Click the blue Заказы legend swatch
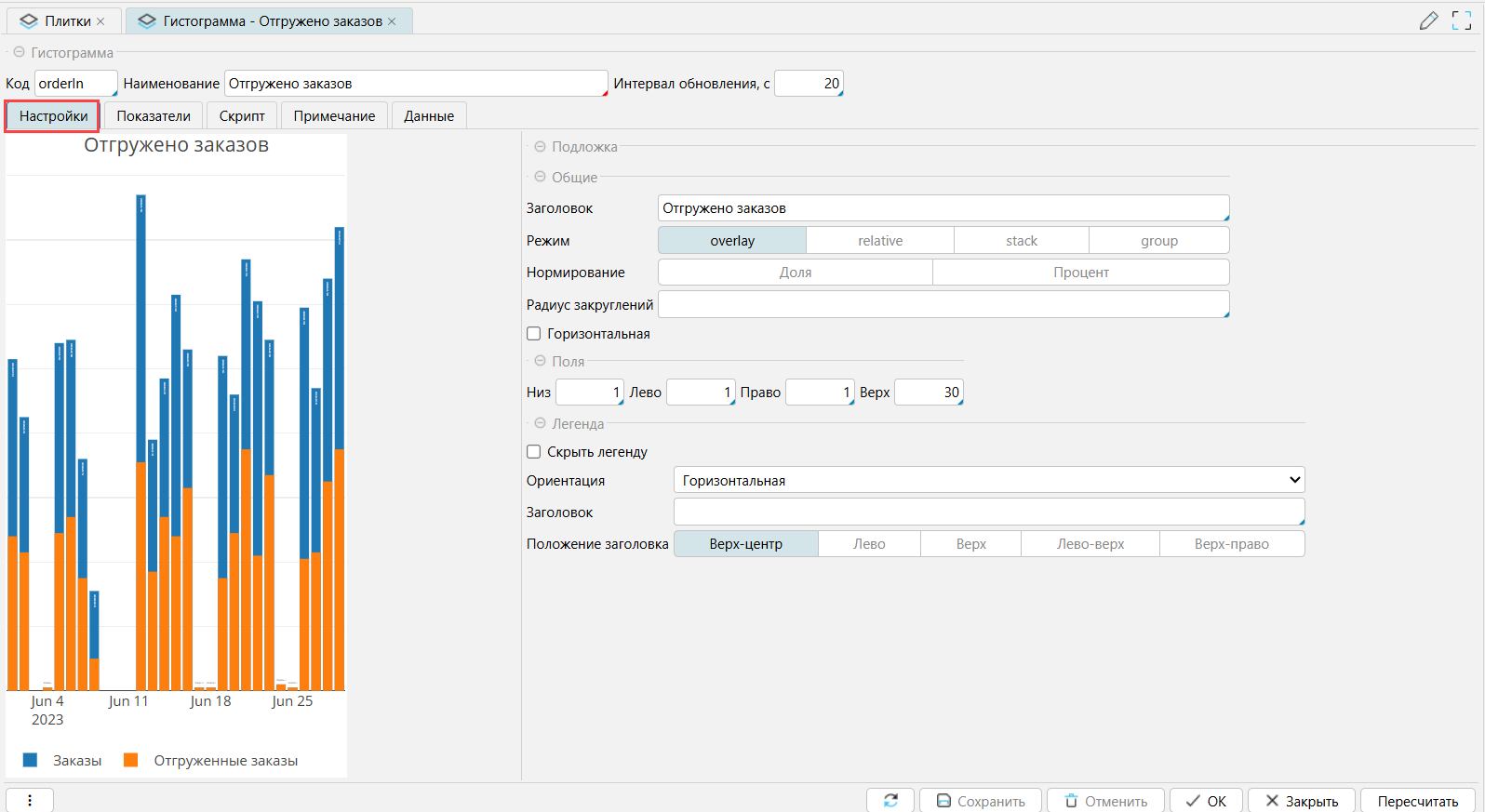1485x812 pixels. [x=31, y=761]
